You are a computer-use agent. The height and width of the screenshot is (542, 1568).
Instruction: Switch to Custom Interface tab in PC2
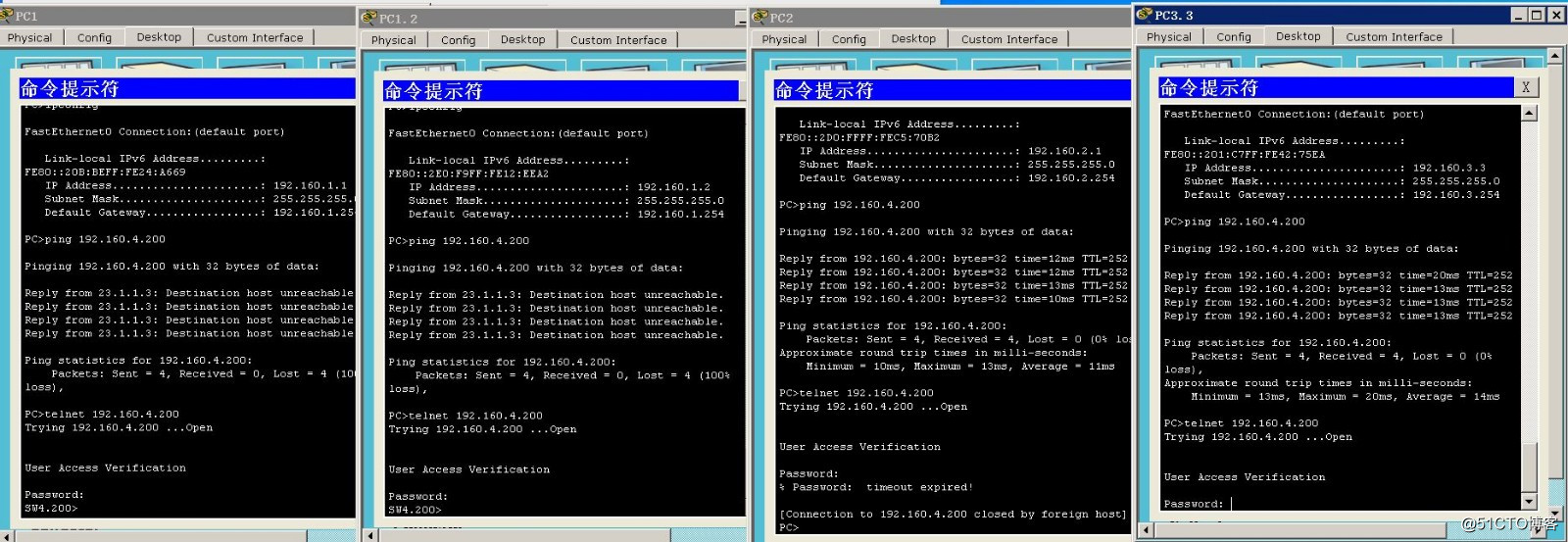(x=1009, y=38)
